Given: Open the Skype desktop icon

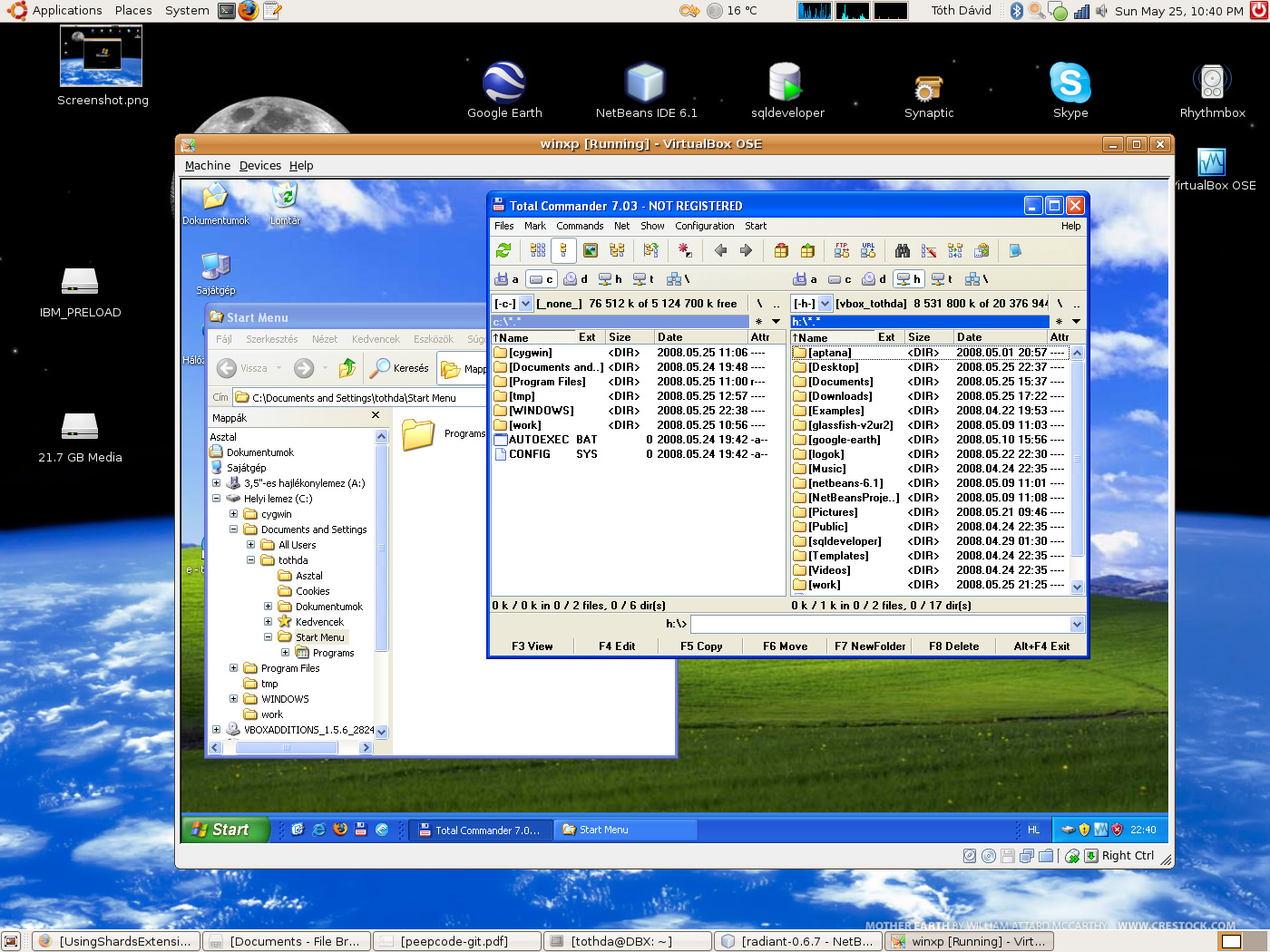Looking at the screenshot, I should (1070, 91).
